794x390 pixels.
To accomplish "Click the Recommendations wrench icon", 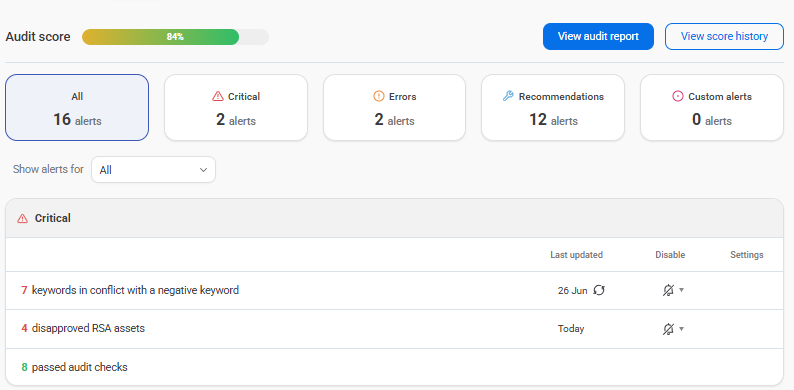I will (x=508, y=96).
